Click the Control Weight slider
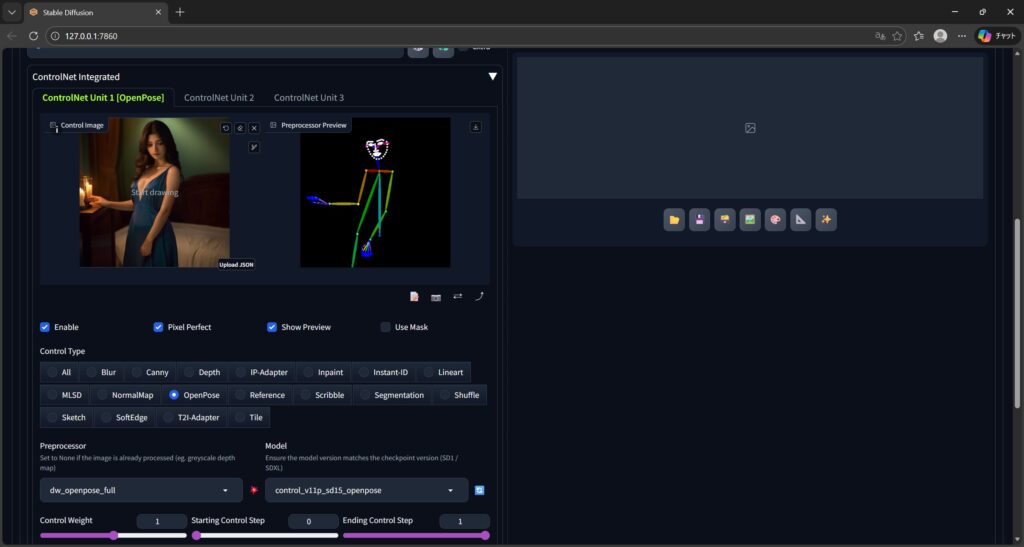The image size is (1024, 547). [113, 535]
